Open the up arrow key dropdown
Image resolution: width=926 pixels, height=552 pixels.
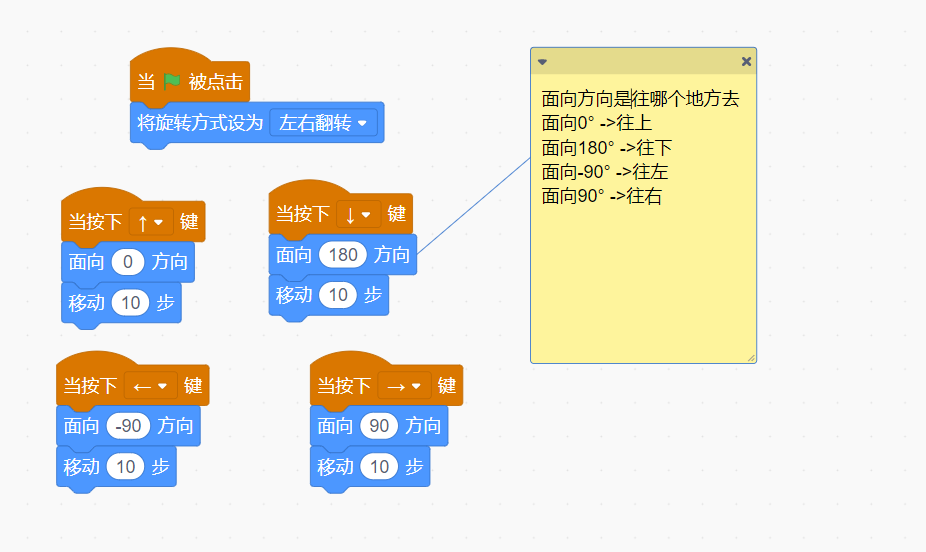point(151,222)
